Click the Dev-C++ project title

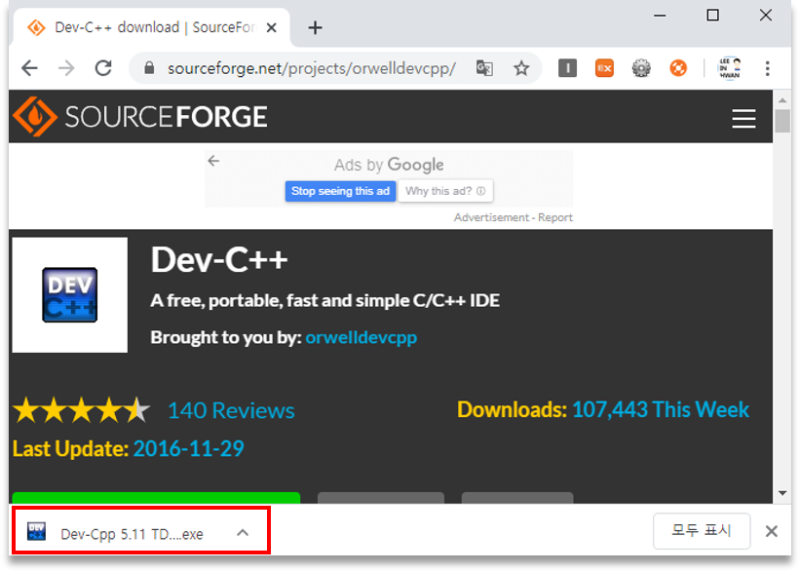coord(219,260)
